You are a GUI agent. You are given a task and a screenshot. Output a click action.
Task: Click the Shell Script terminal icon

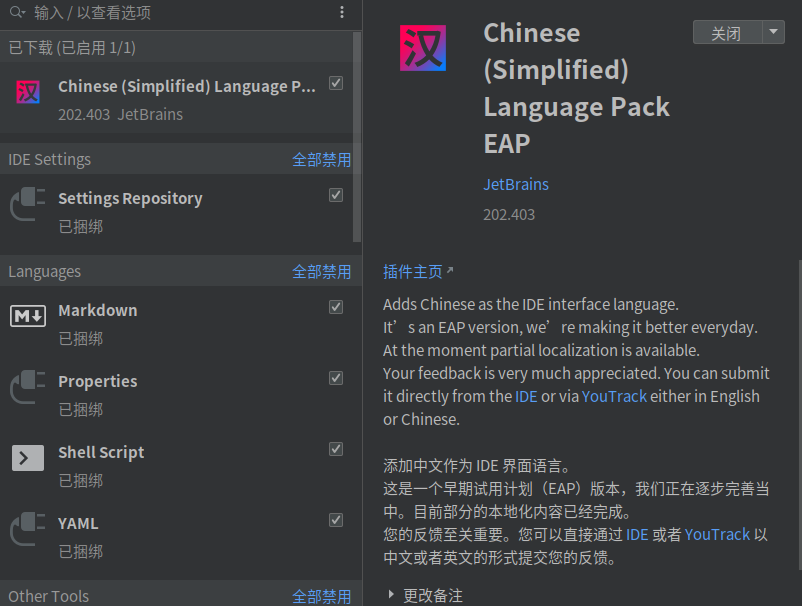click(x=28, y=458)
